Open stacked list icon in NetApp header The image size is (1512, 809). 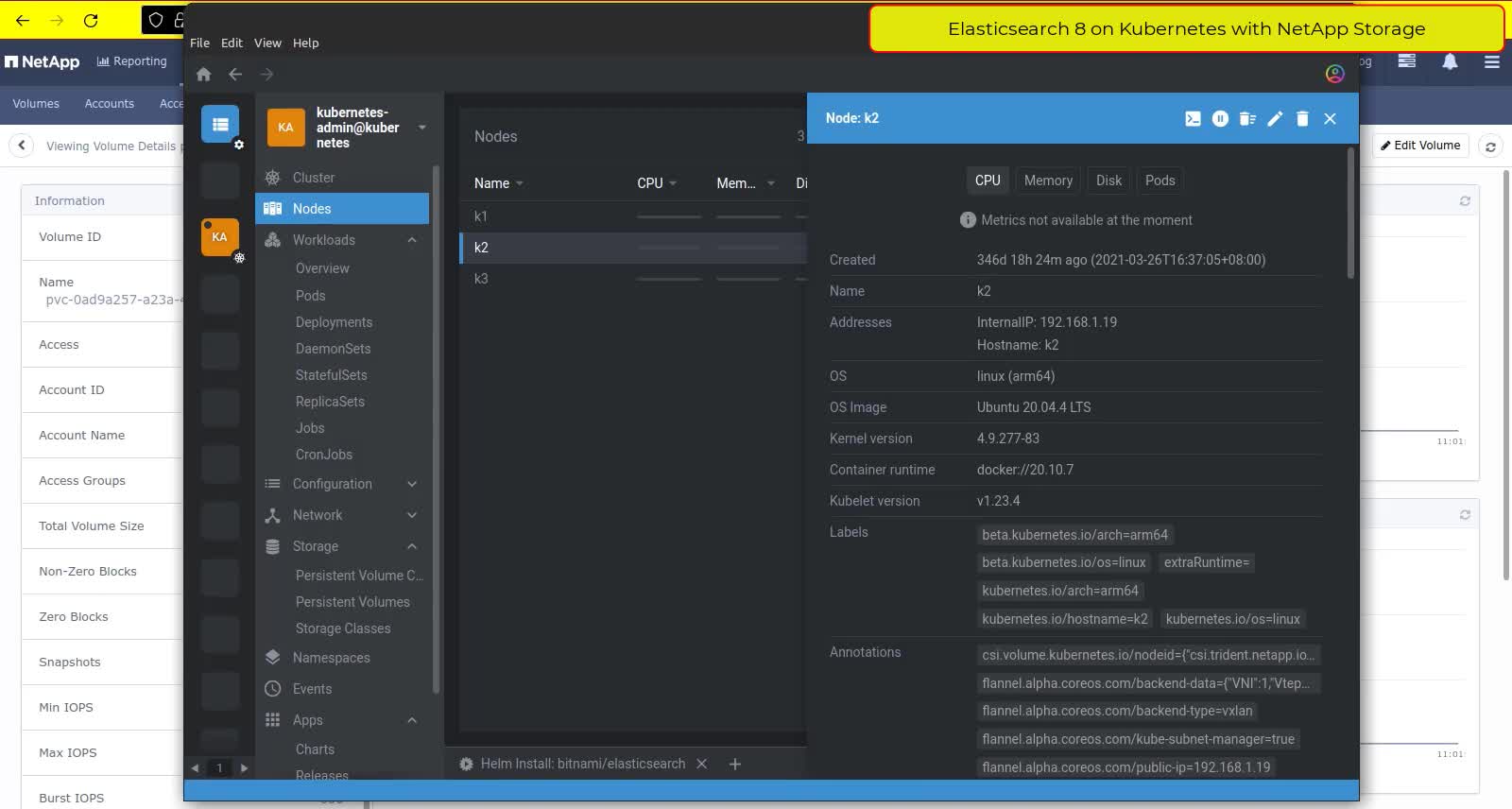pyautogui.click(x=1407, y=61)
